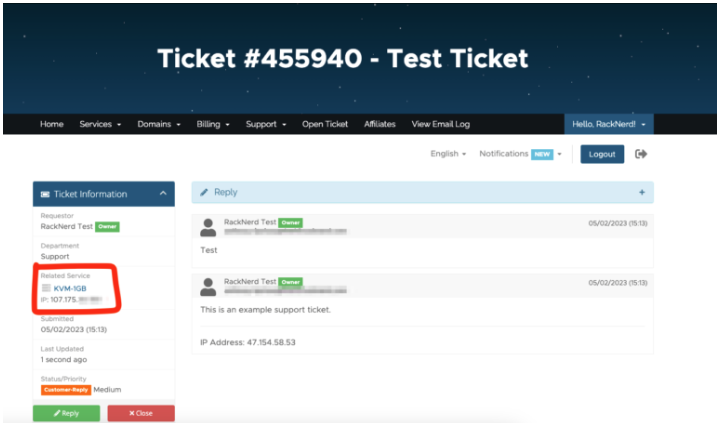Open the Billing dropdown menu
The height and width of the screenshot is (423, 719).
point(213,124)
